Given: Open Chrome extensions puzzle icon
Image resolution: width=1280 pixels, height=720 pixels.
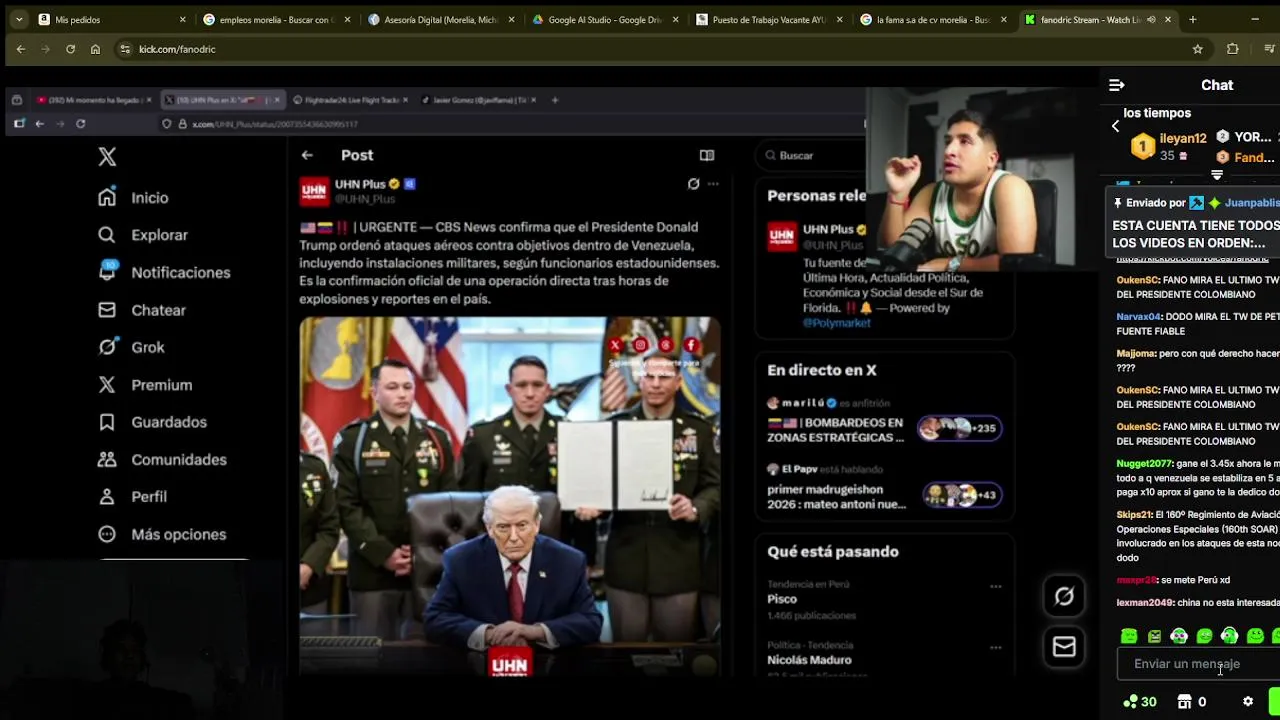Looking at the screenshot, I should point(1232,49).
